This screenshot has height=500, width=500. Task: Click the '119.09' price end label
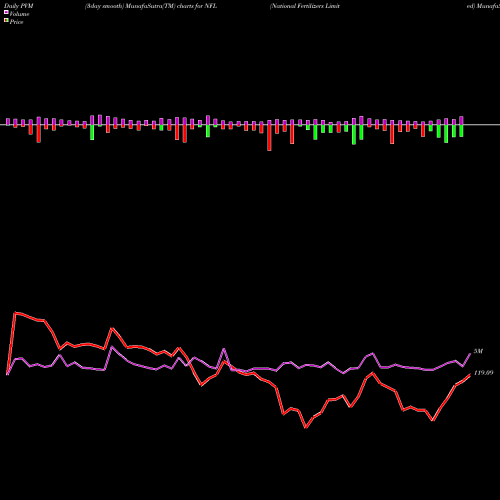483,373
